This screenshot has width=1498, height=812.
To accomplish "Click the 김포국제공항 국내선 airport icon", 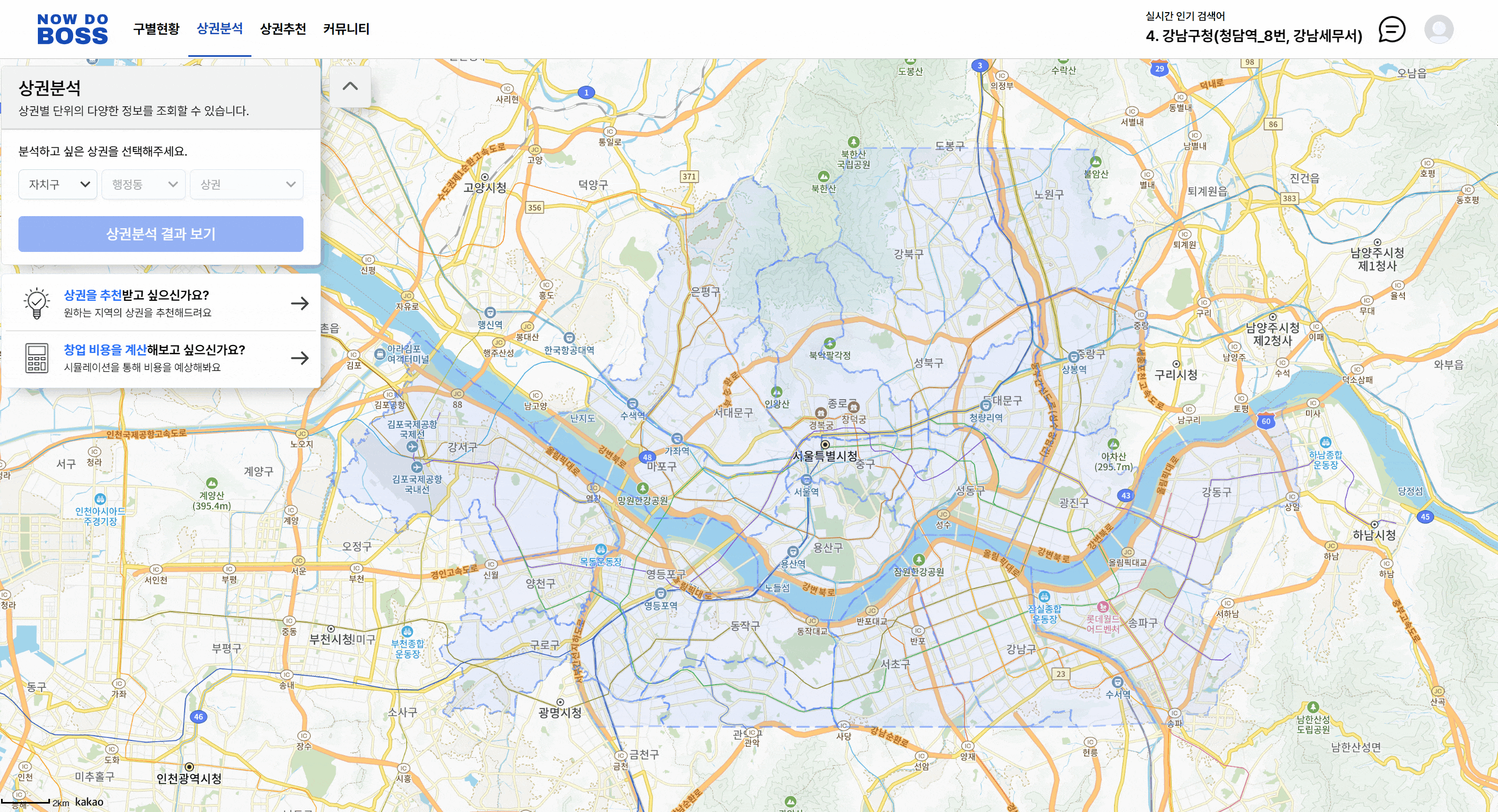I will pos(417,468).
